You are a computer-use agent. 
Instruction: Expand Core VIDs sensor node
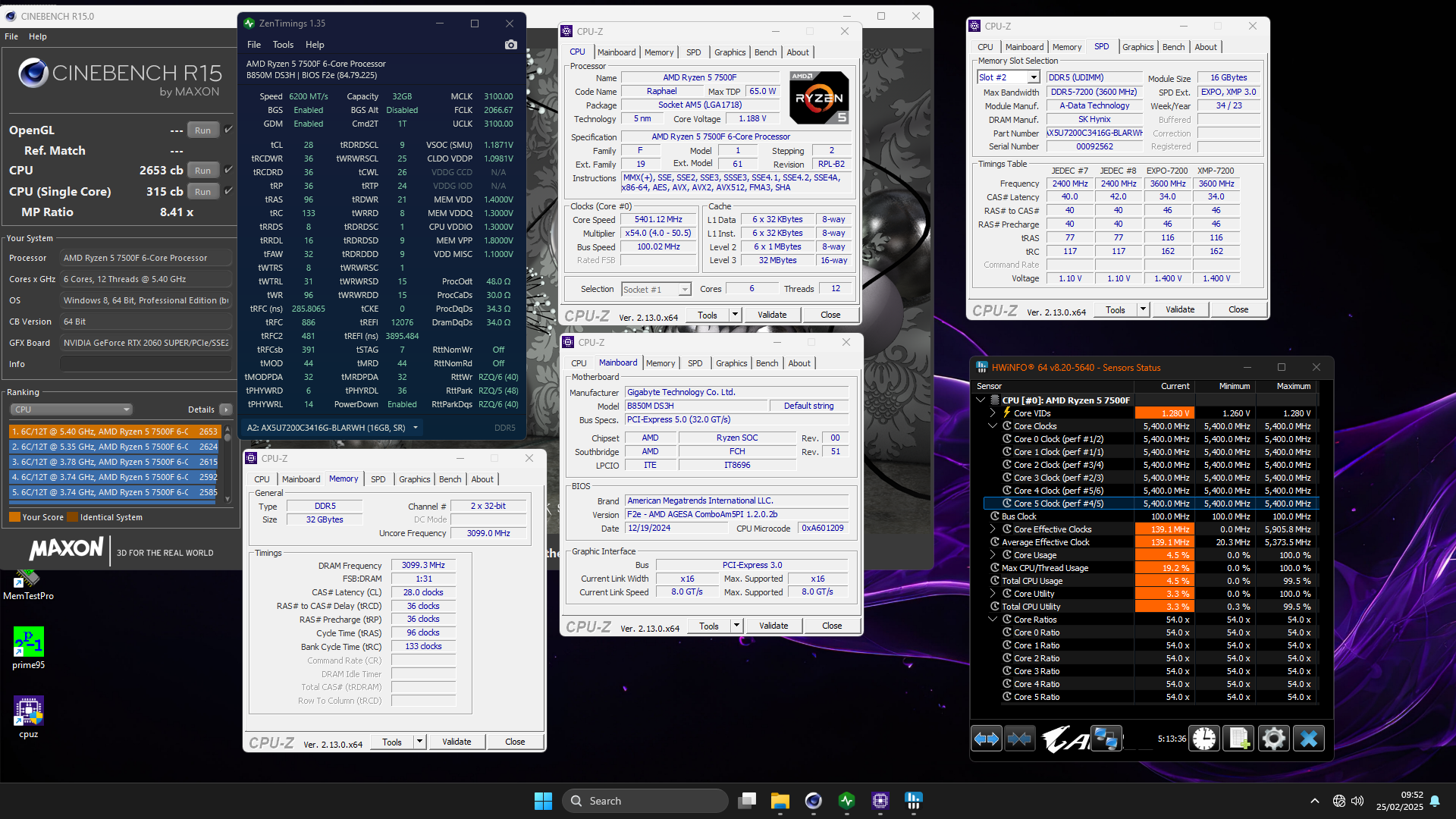(x=993, y=413)
